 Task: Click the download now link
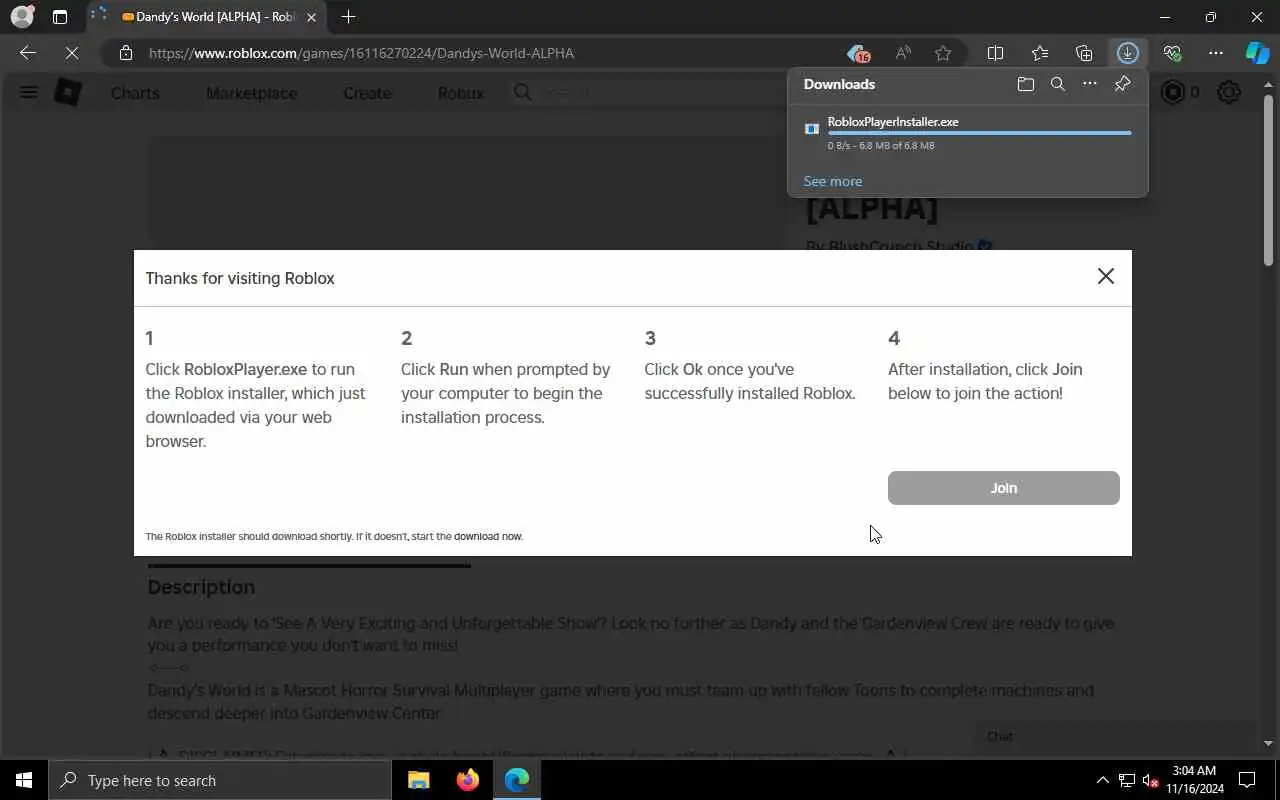[488, 537]
